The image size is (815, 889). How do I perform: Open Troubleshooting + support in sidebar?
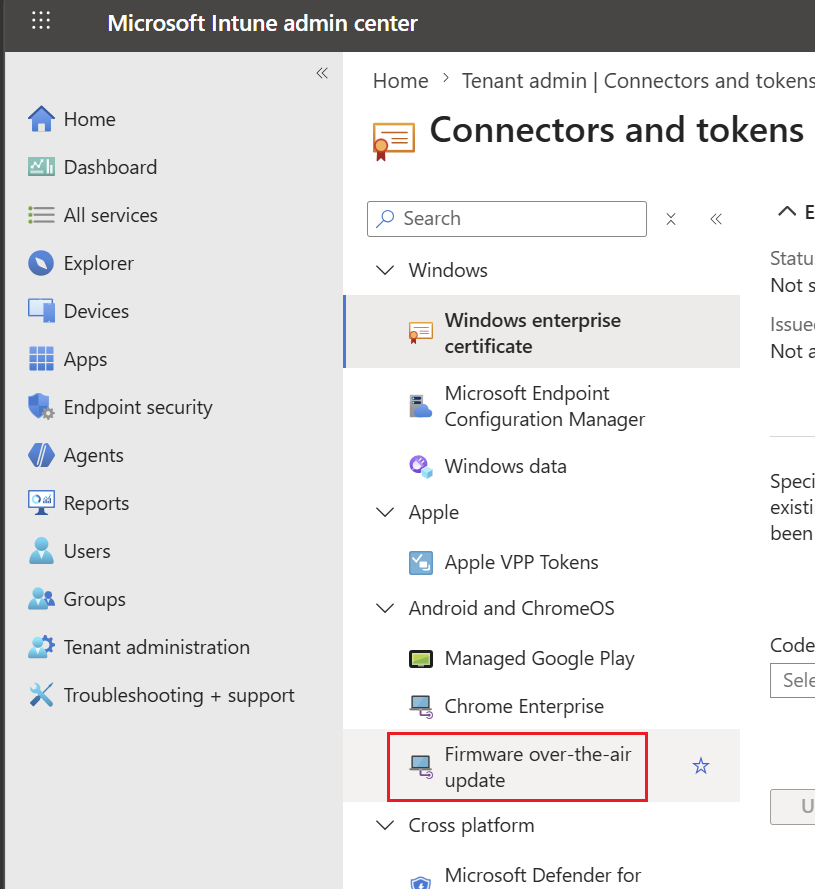point(179,696)
